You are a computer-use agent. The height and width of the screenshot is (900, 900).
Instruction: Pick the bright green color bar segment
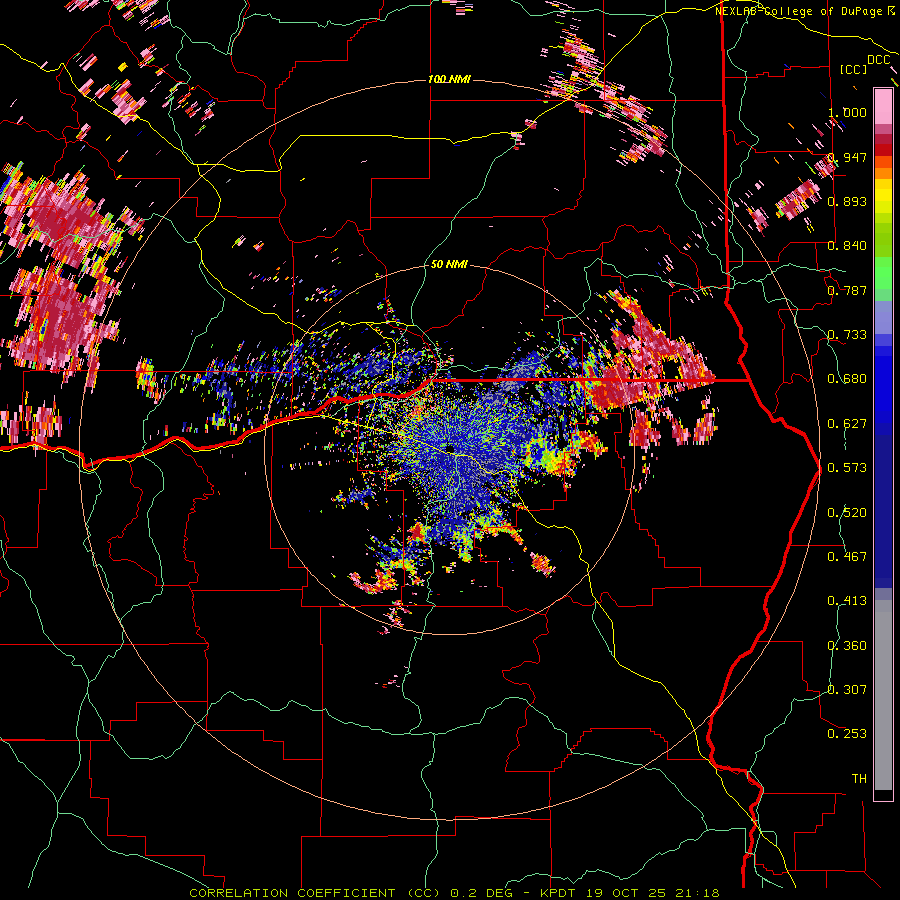(883, 273)
